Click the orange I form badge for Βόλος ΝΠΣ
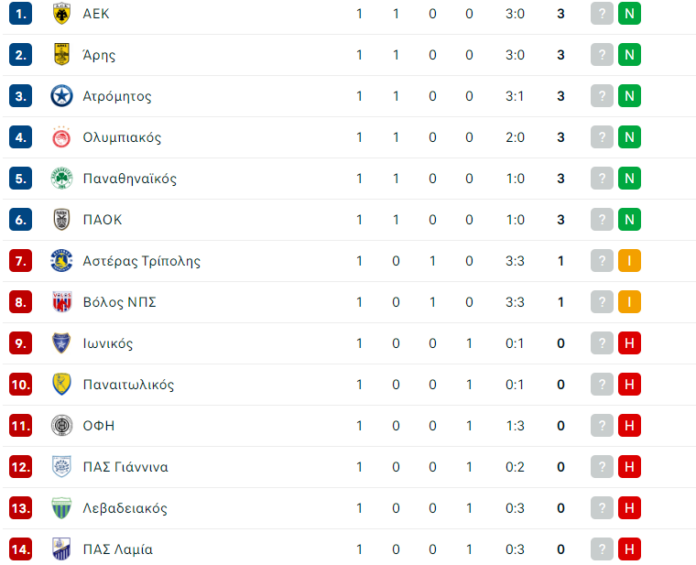This screenshot has height=565, width=696. [629, 302]
